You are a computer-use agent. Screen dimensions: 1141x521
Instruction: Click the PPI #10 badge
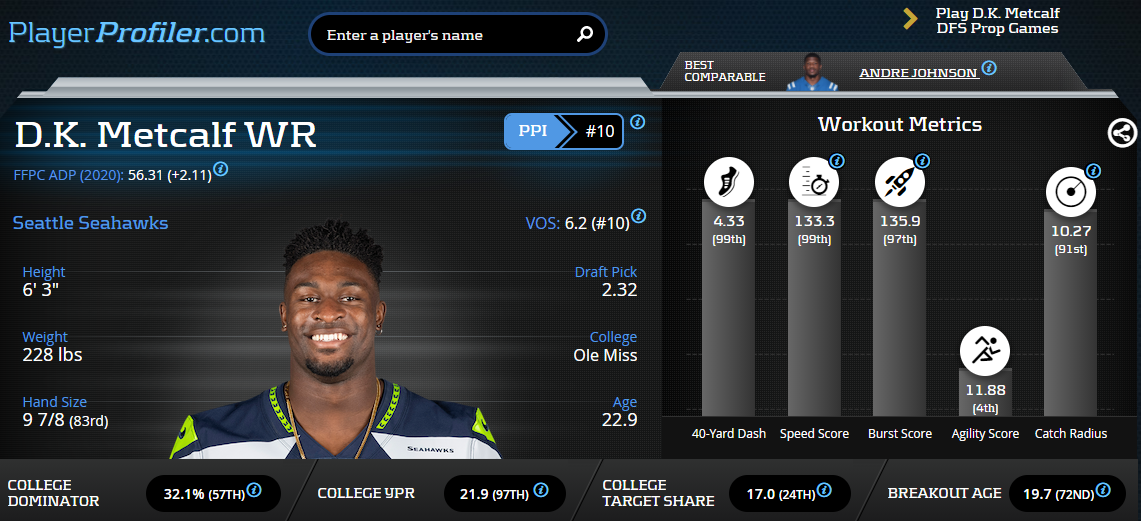[x=563, y=132]
